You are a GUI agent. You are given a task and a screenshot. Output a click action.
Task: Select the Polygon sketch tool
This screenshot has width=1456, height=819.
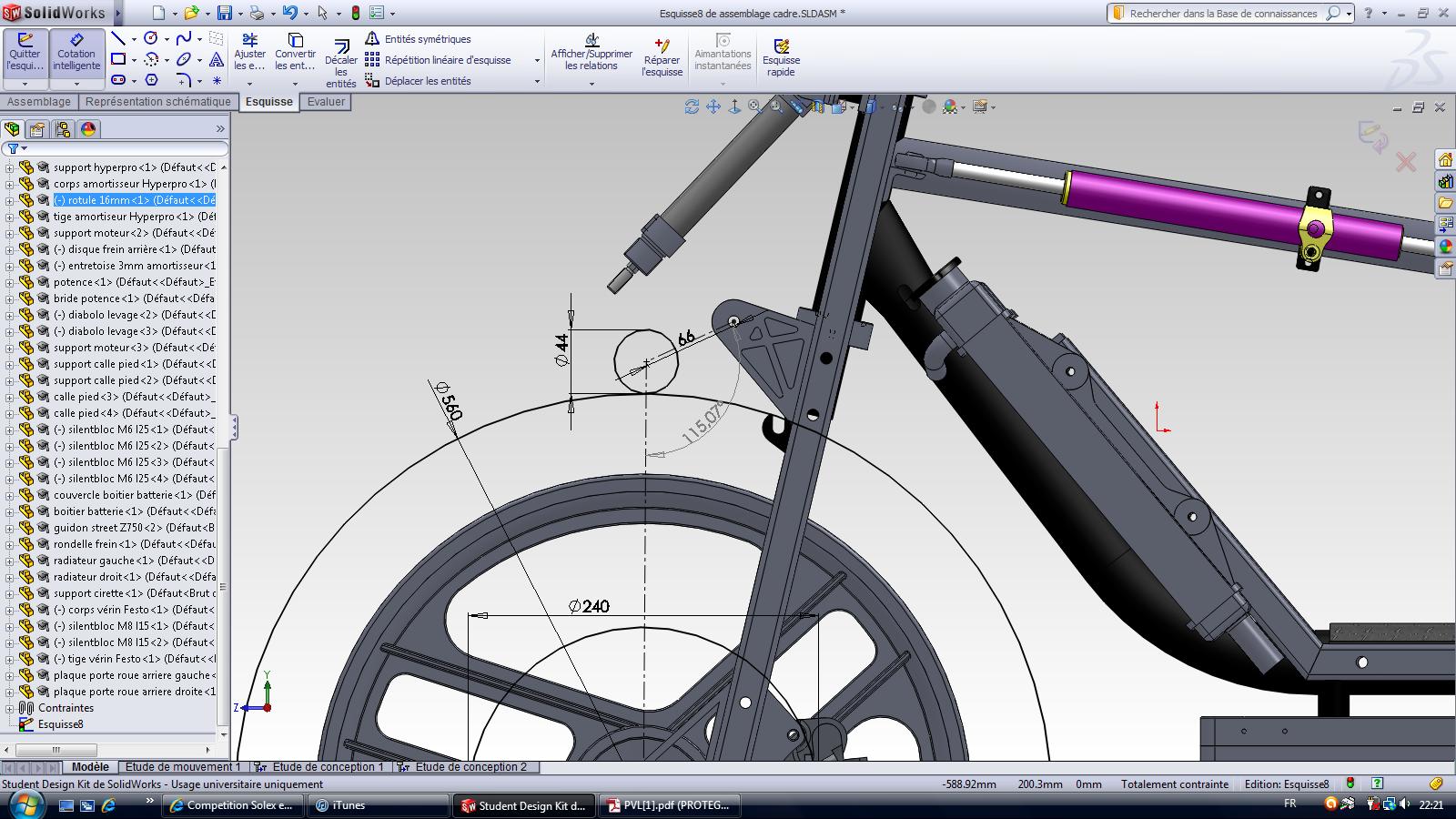coord(151,80)
